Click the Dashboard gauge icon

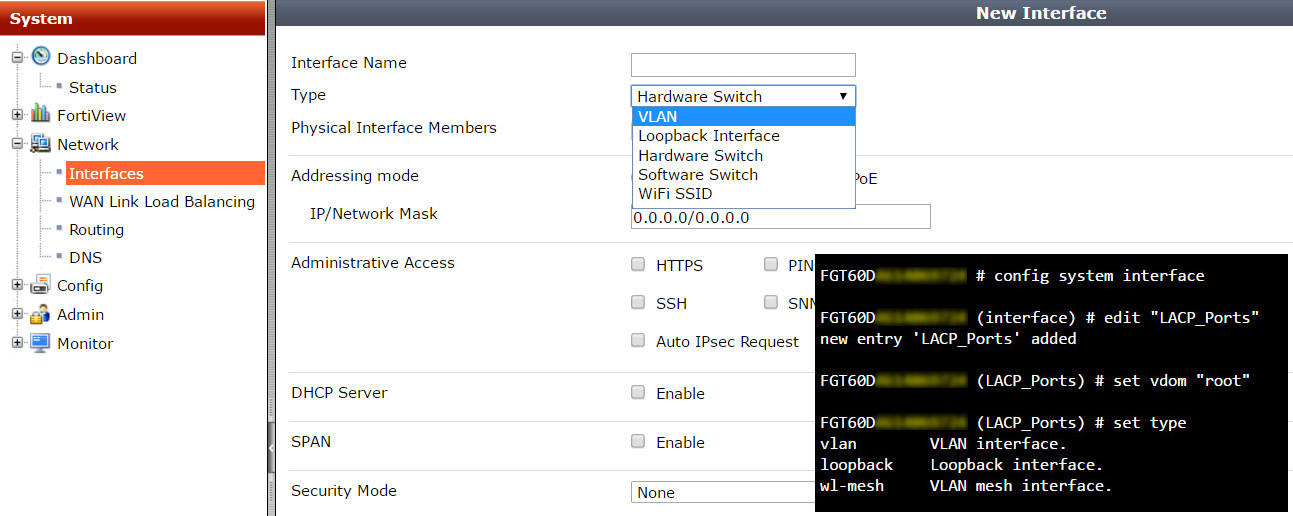point(41,57)
